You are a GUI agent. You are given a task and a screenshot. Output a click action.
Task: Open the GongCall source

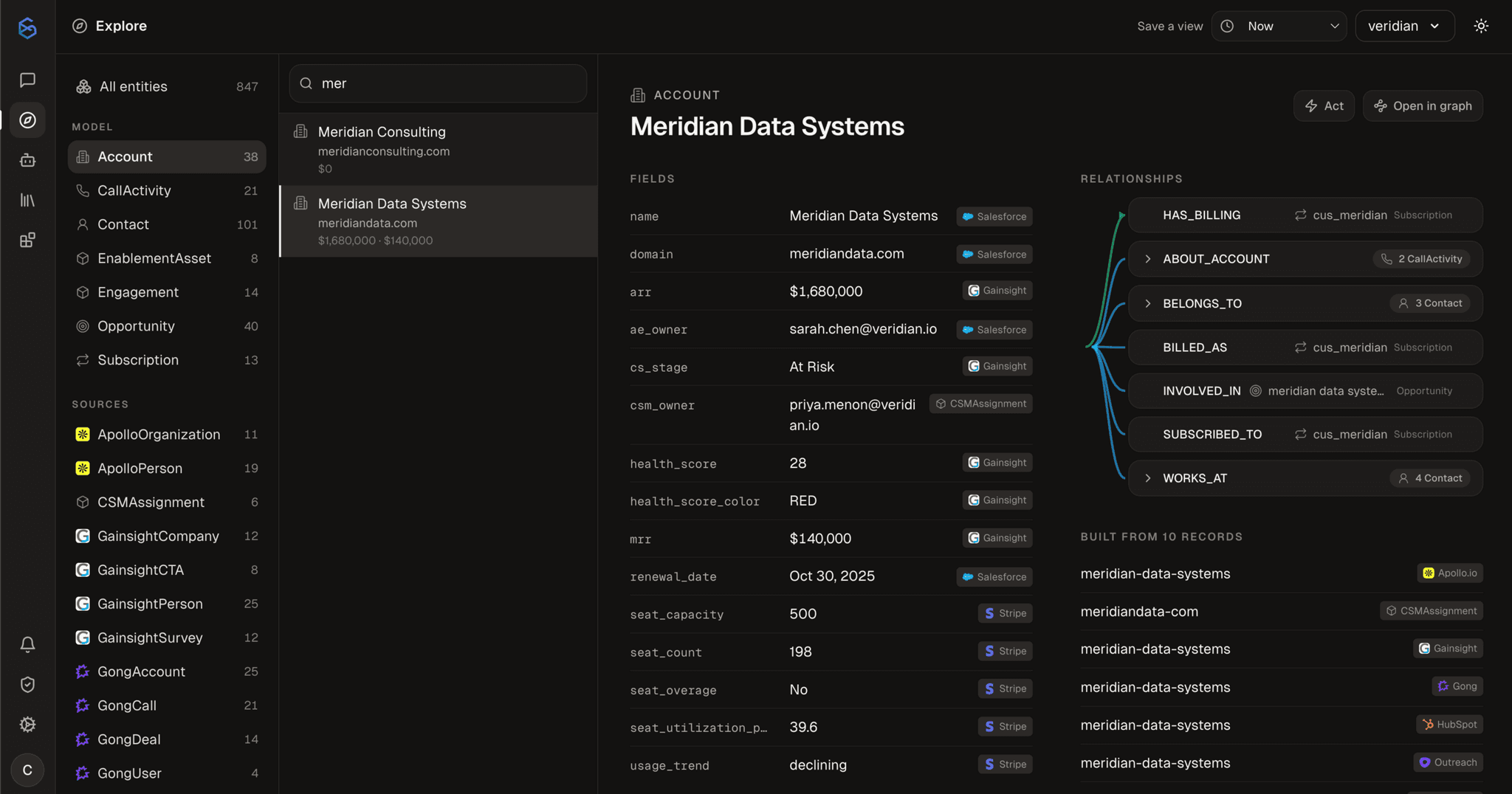[x=167, y=706]
